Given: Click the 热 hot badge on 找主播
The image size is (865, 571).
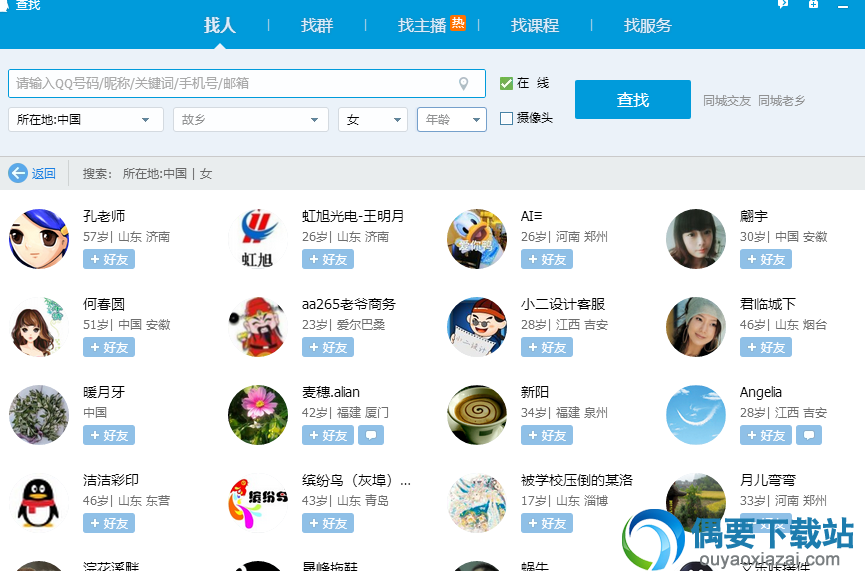Looking at the screenshot, I should coord(458,23).
